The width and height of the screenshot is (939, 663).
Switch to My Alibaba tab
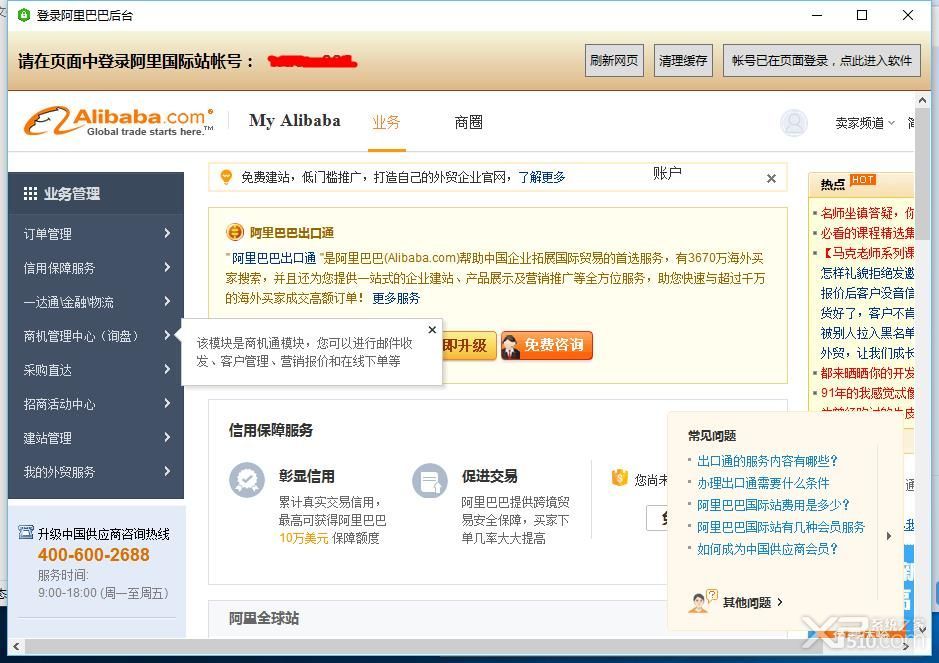[295, 121]
